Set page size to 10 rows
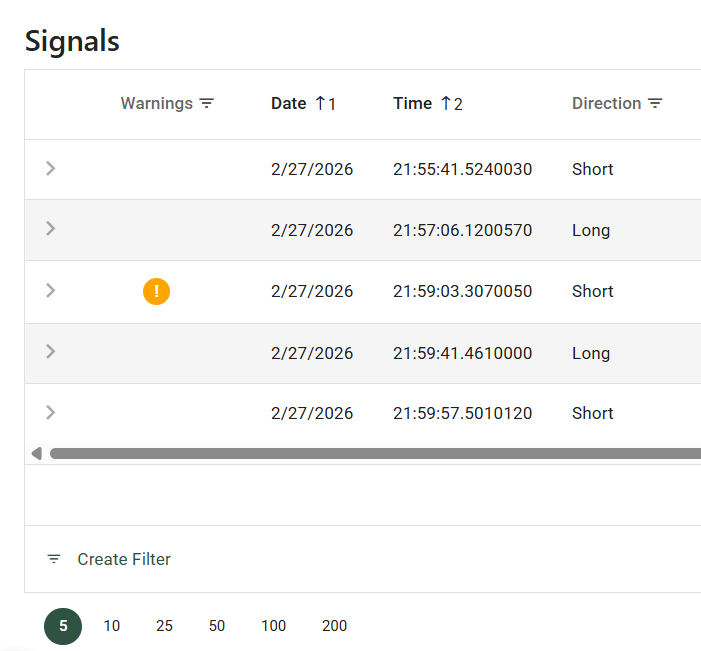The image size is (701, 651). point(112,626)
